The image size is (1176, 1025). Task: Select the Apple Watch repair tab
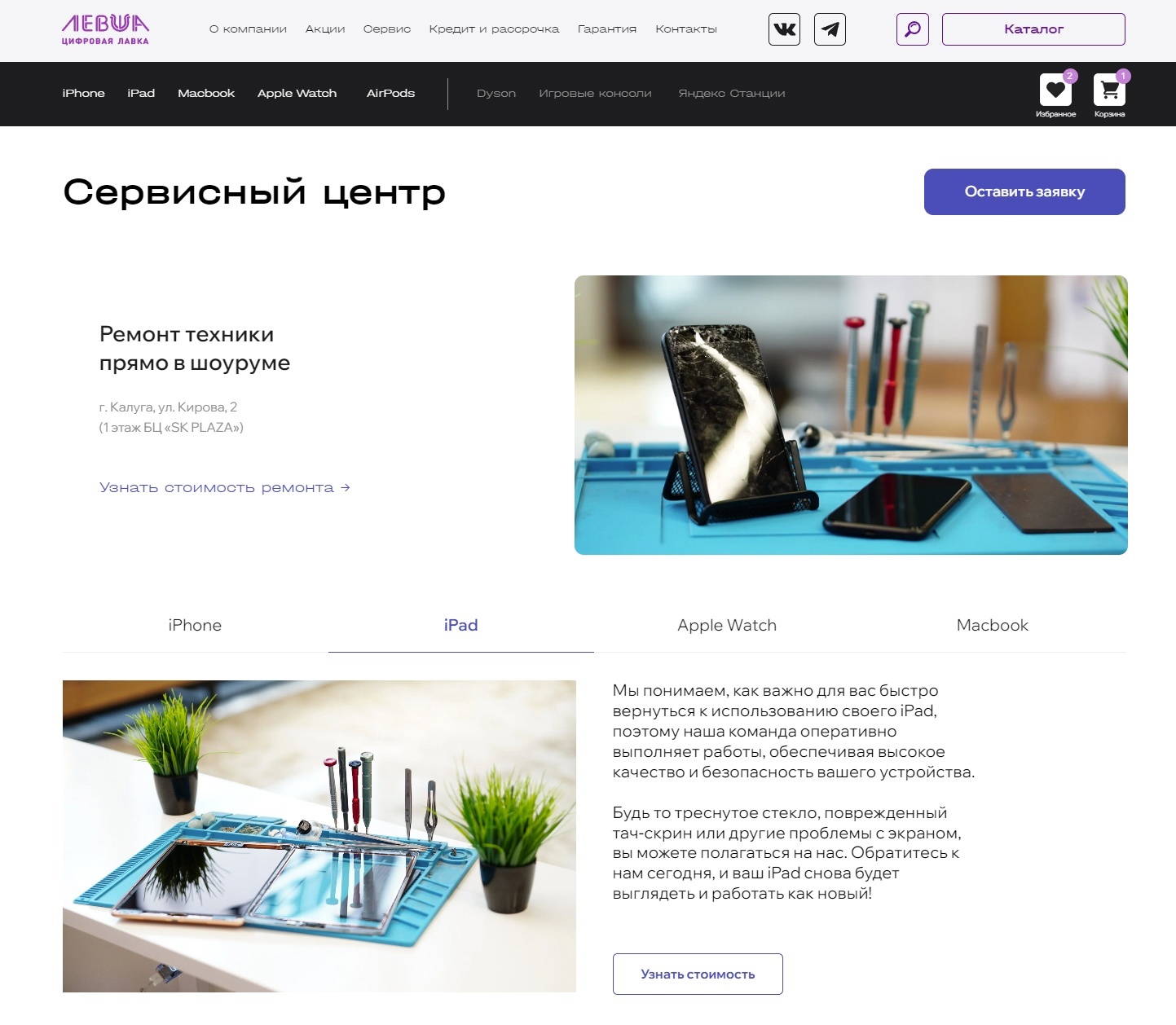727,625
